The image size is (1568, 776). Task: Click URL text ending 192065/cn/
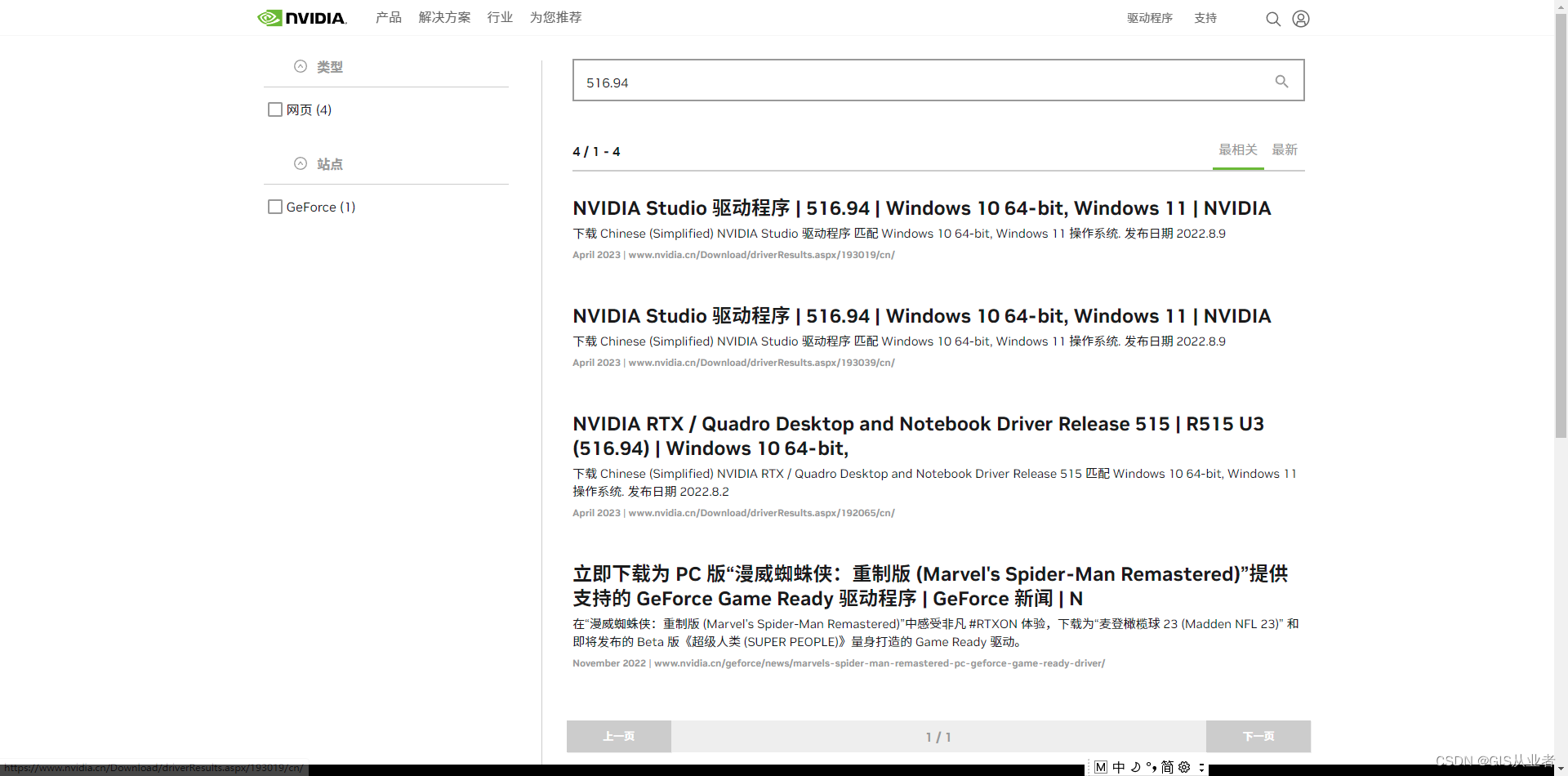762,513
